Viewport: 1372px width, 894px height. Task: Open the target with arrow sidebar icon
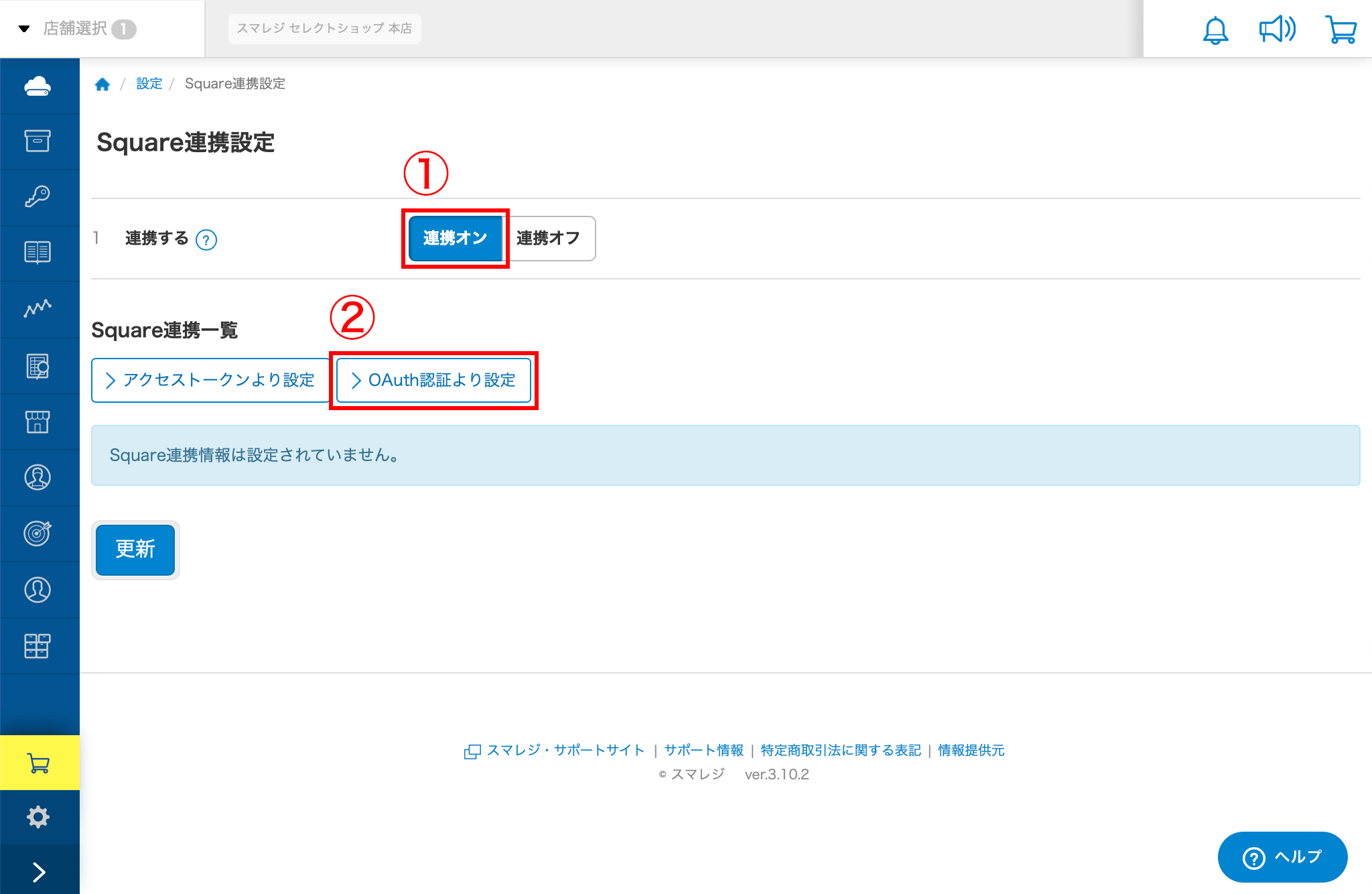coord(38,533)
